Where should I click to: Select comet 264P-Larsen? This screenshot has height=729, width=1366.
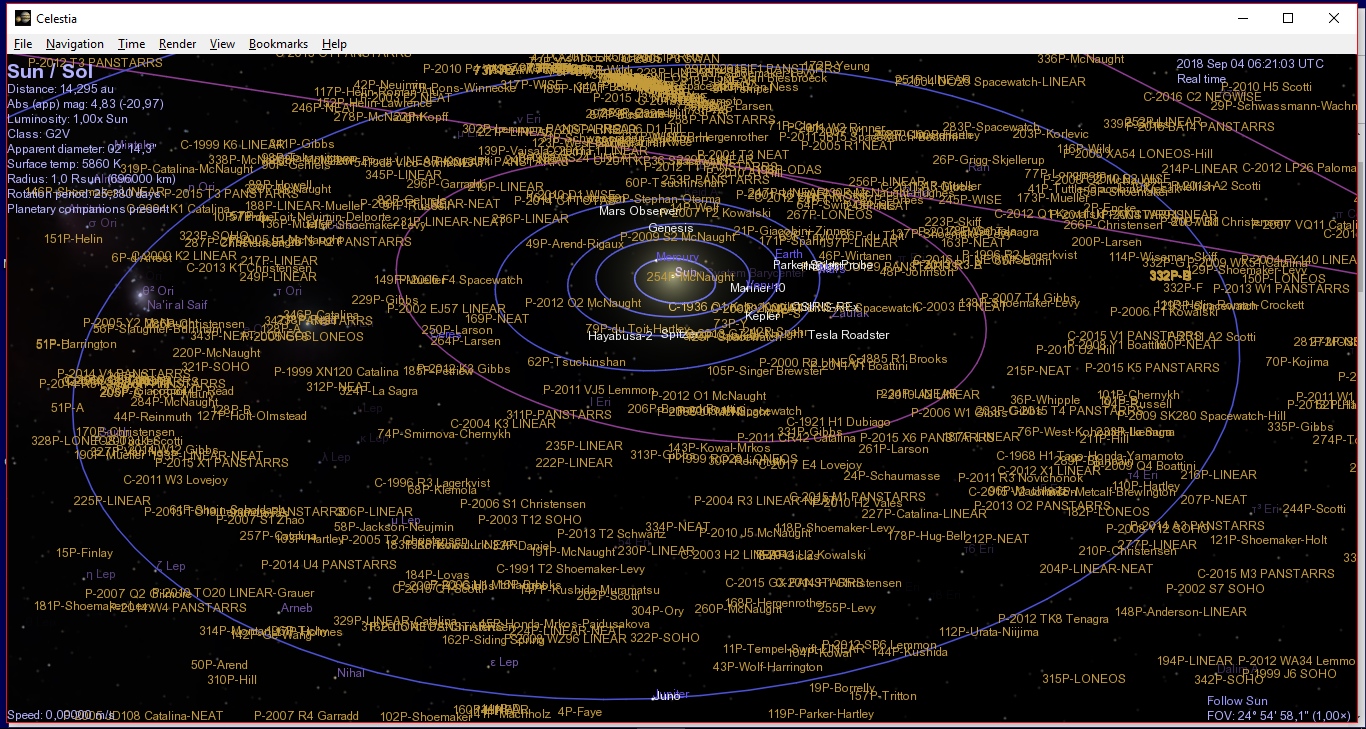point(465,341)
